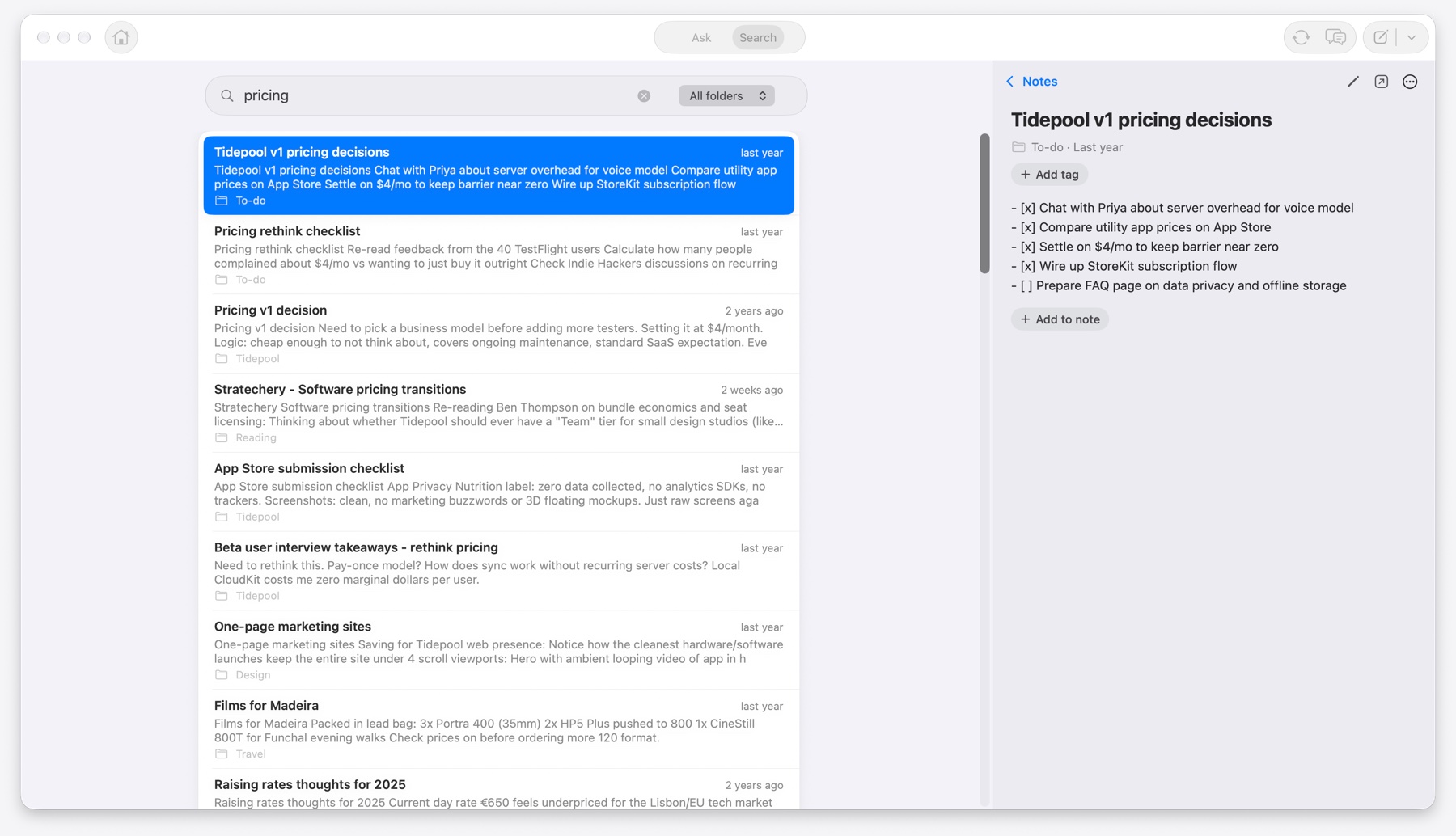Open the Films for Madeira note
The width and height of the screenshot is (1456, 836).
[498, 729]
